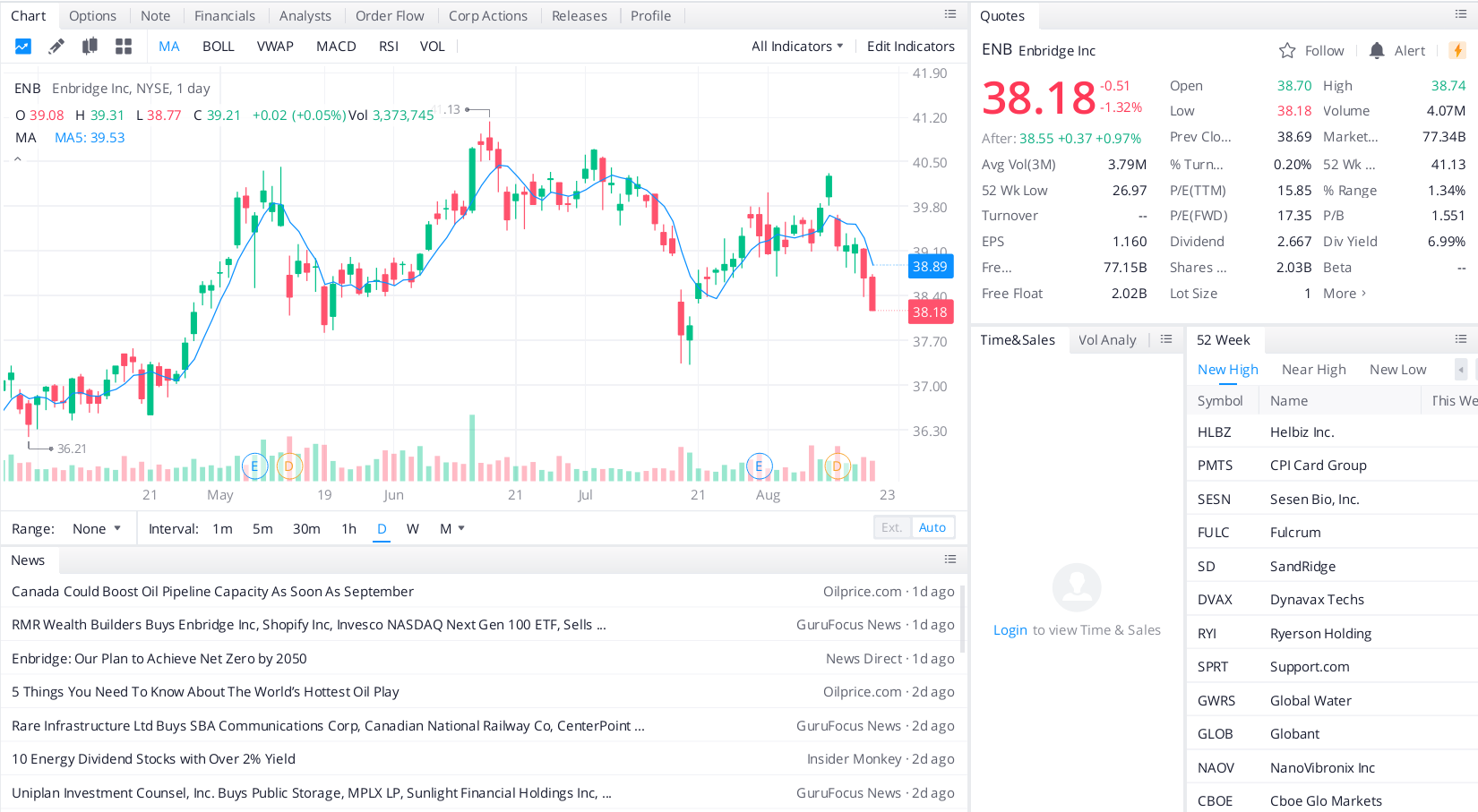Select SD SandRidge row
Image resolution: width=1478 pixels, height=812 pixels.
pyautogui.click(x=1332, y=566)
